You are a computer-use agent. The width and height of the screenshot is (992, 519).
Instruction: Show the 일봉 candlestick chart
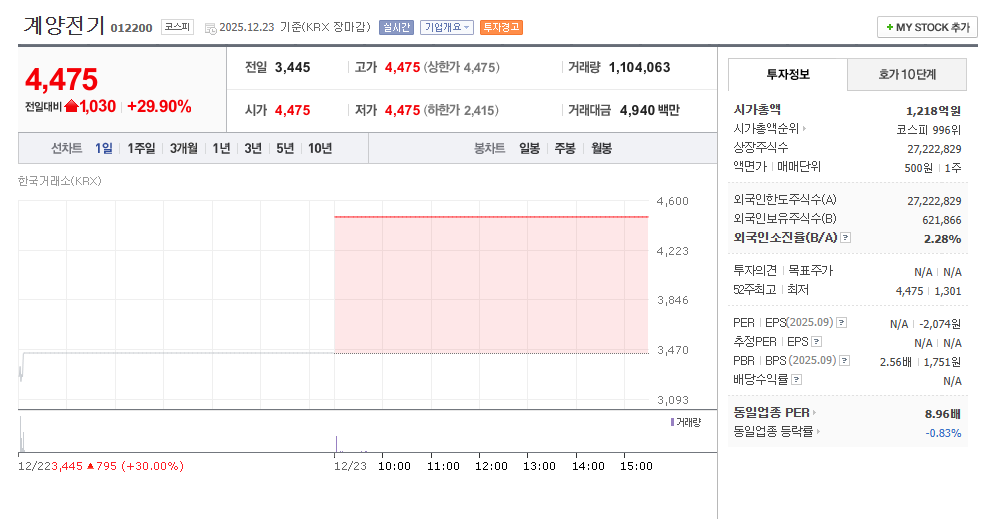click(x=530, y=148)
